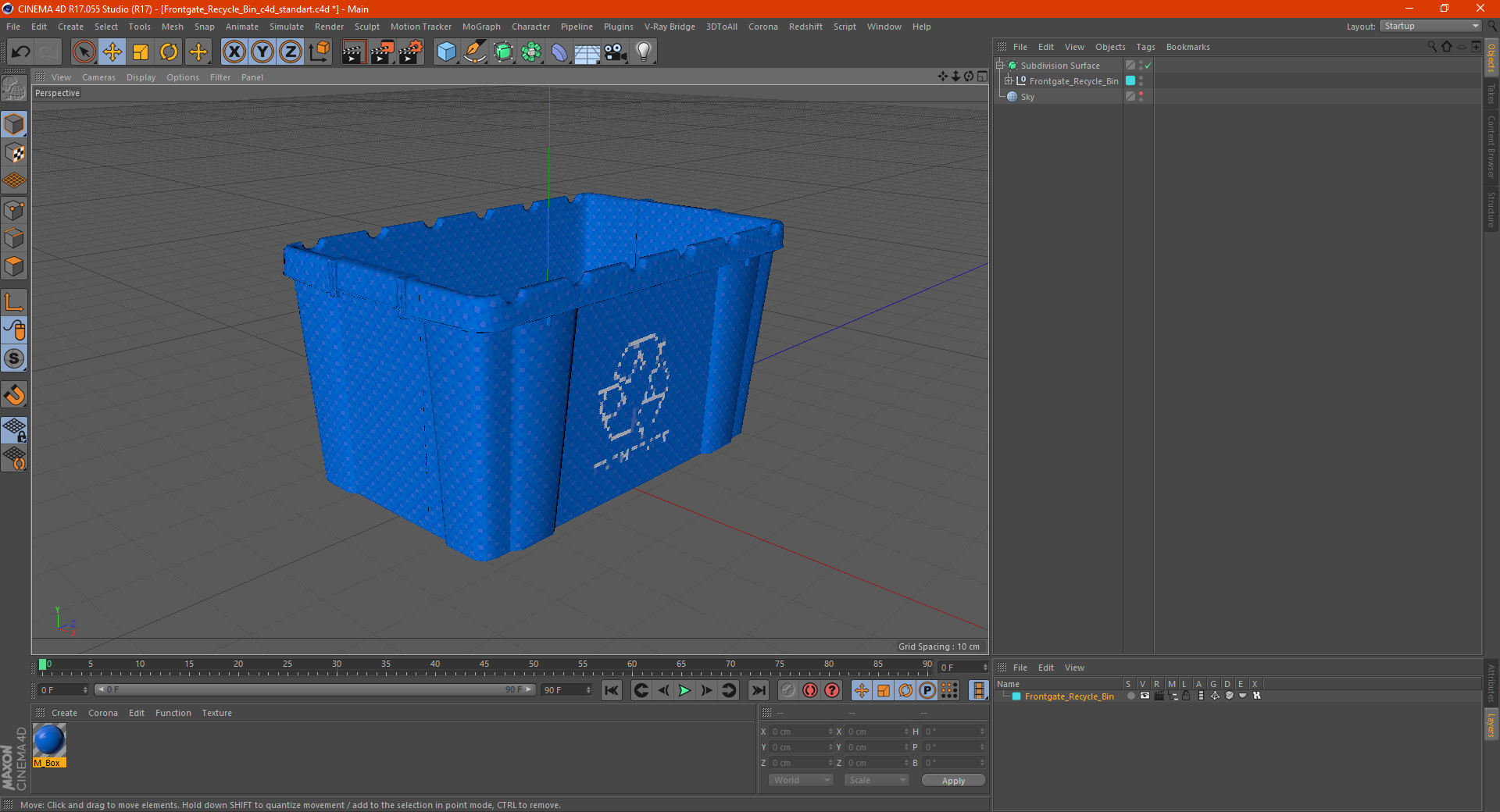1500x812 pixels.
Task: Go to end of animation
Action: (758, 690)
